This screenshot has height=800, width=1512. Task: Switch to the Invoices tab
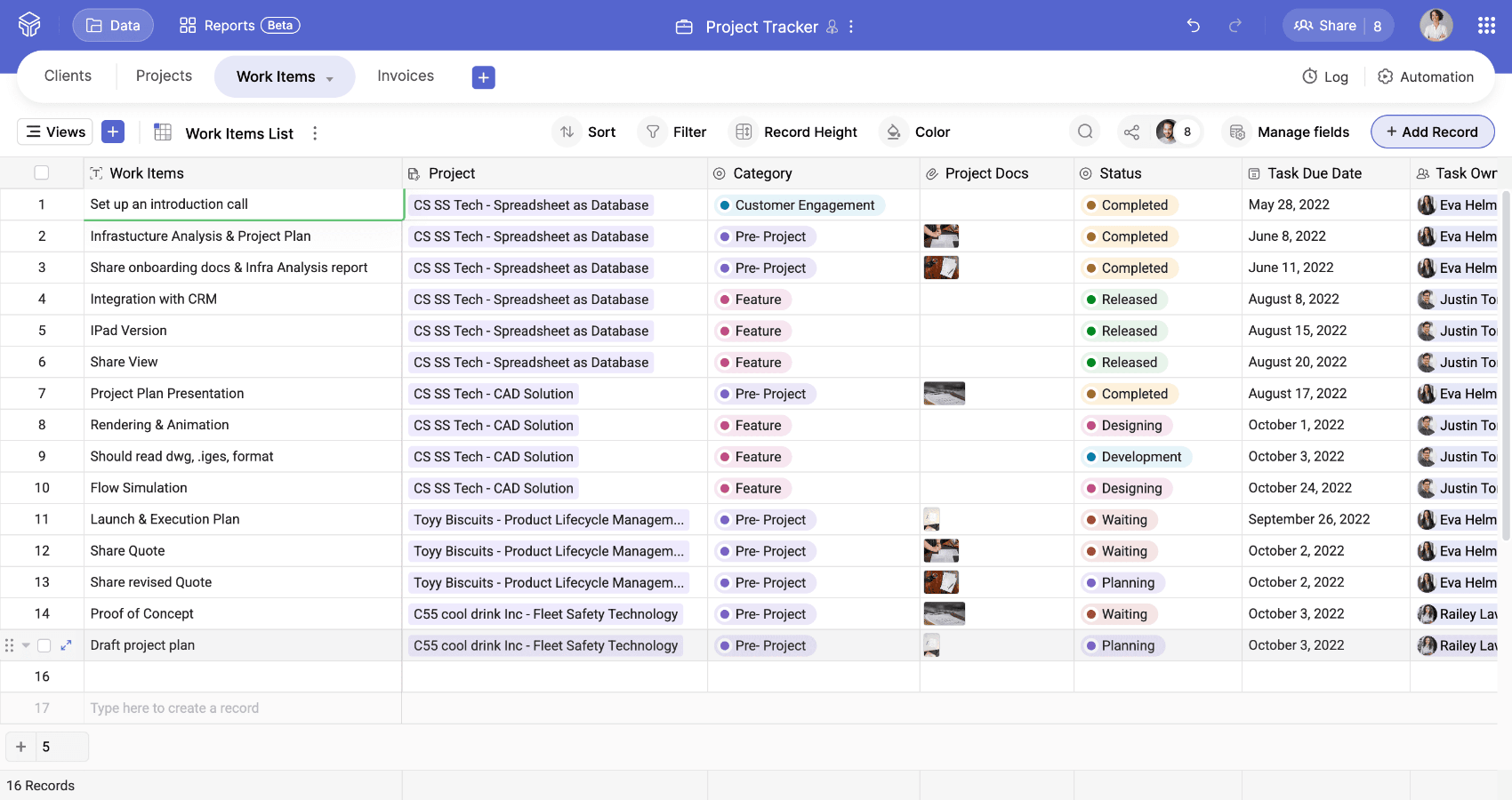pos(406,76)
